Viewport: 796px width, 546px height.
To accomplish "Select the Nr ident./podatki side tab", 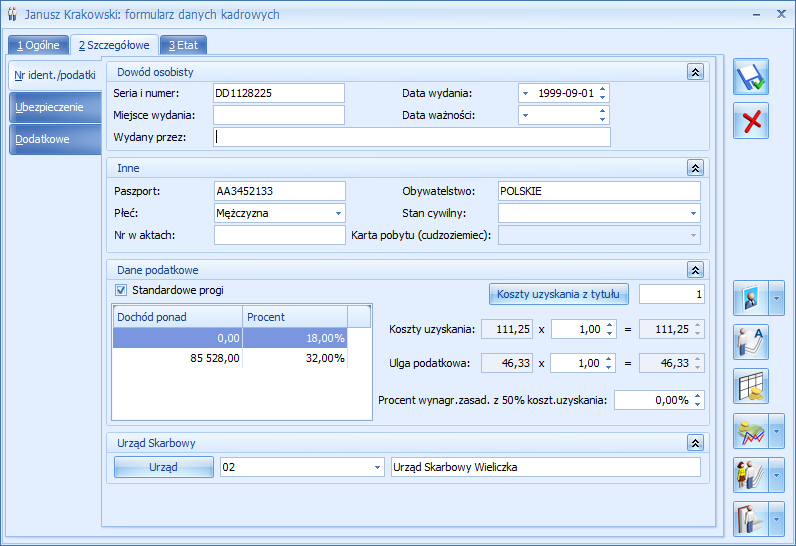I will [55, 75].
